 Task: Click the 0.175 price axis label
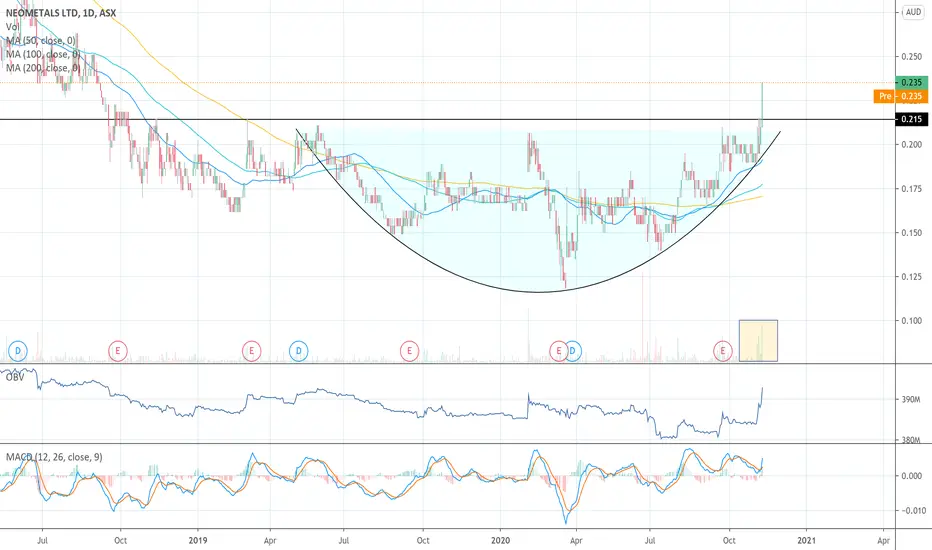(912, 188)
